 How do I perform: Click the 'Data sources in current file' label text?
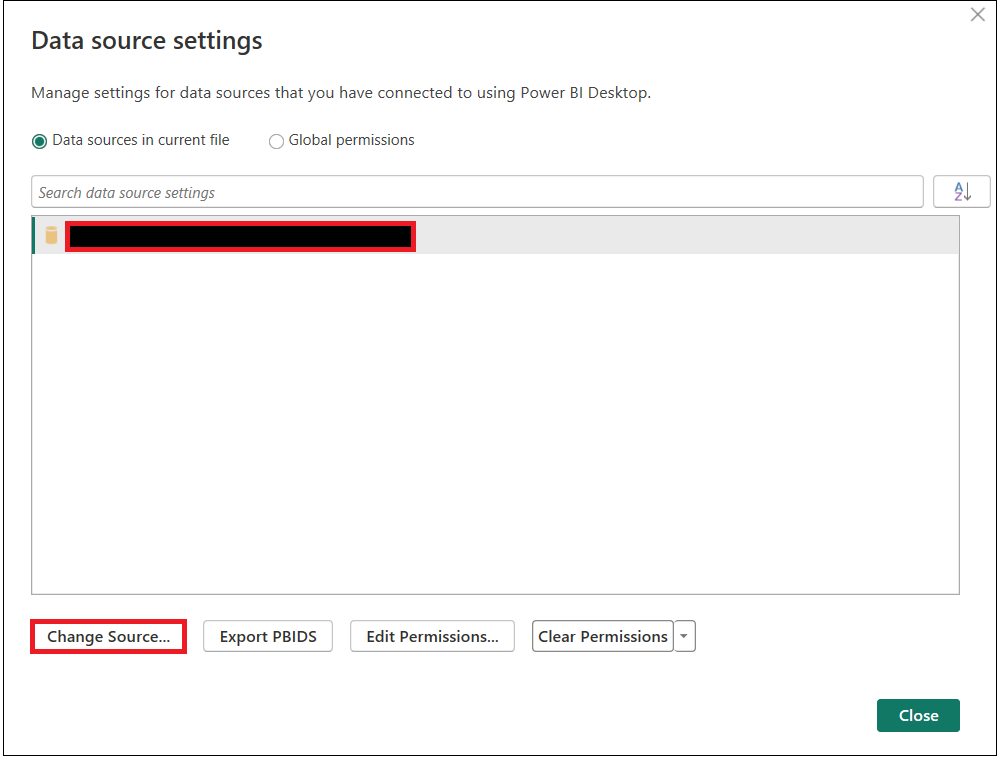[141, 140]
